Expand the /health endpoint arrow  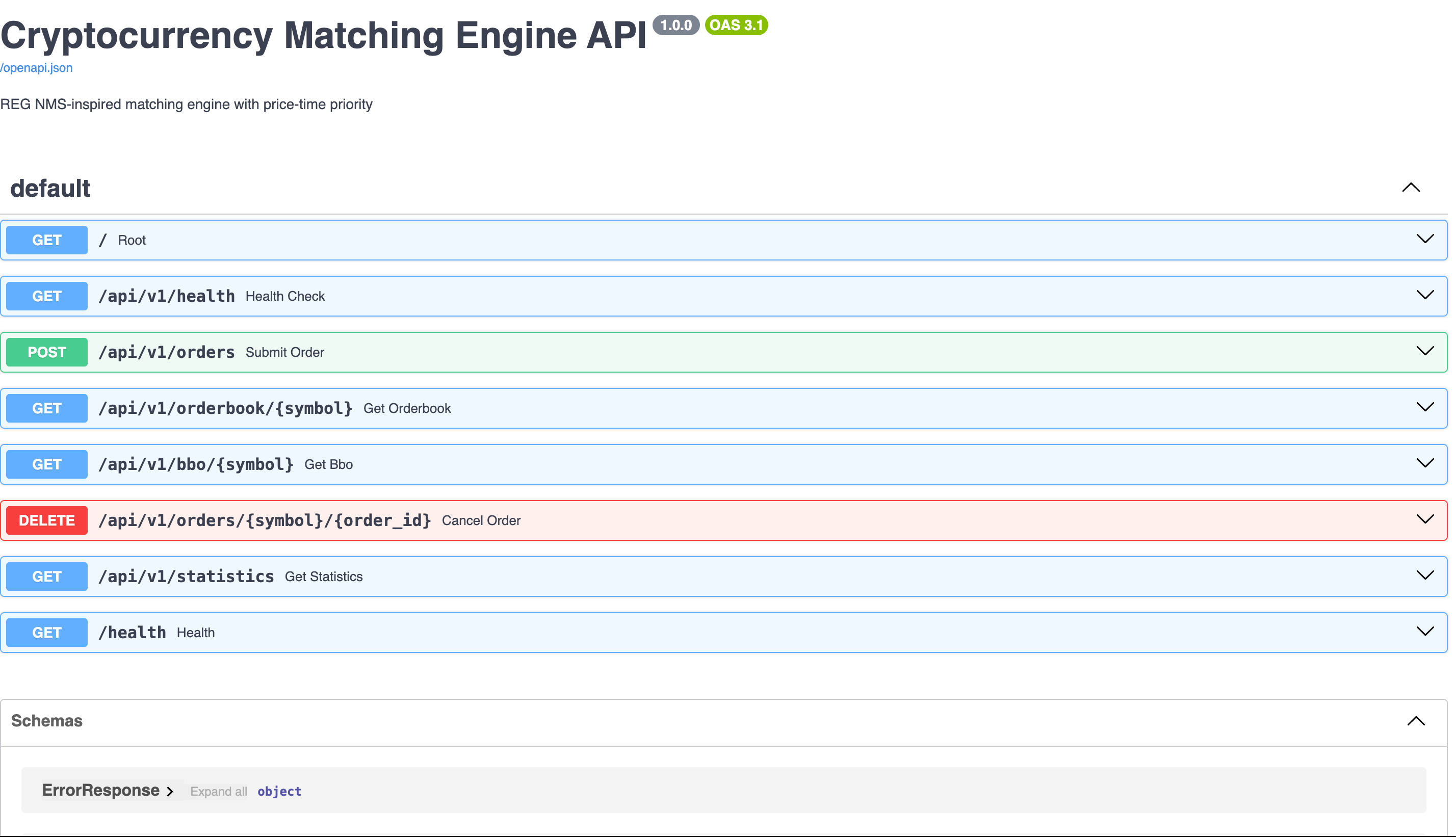pos(1425,631)
